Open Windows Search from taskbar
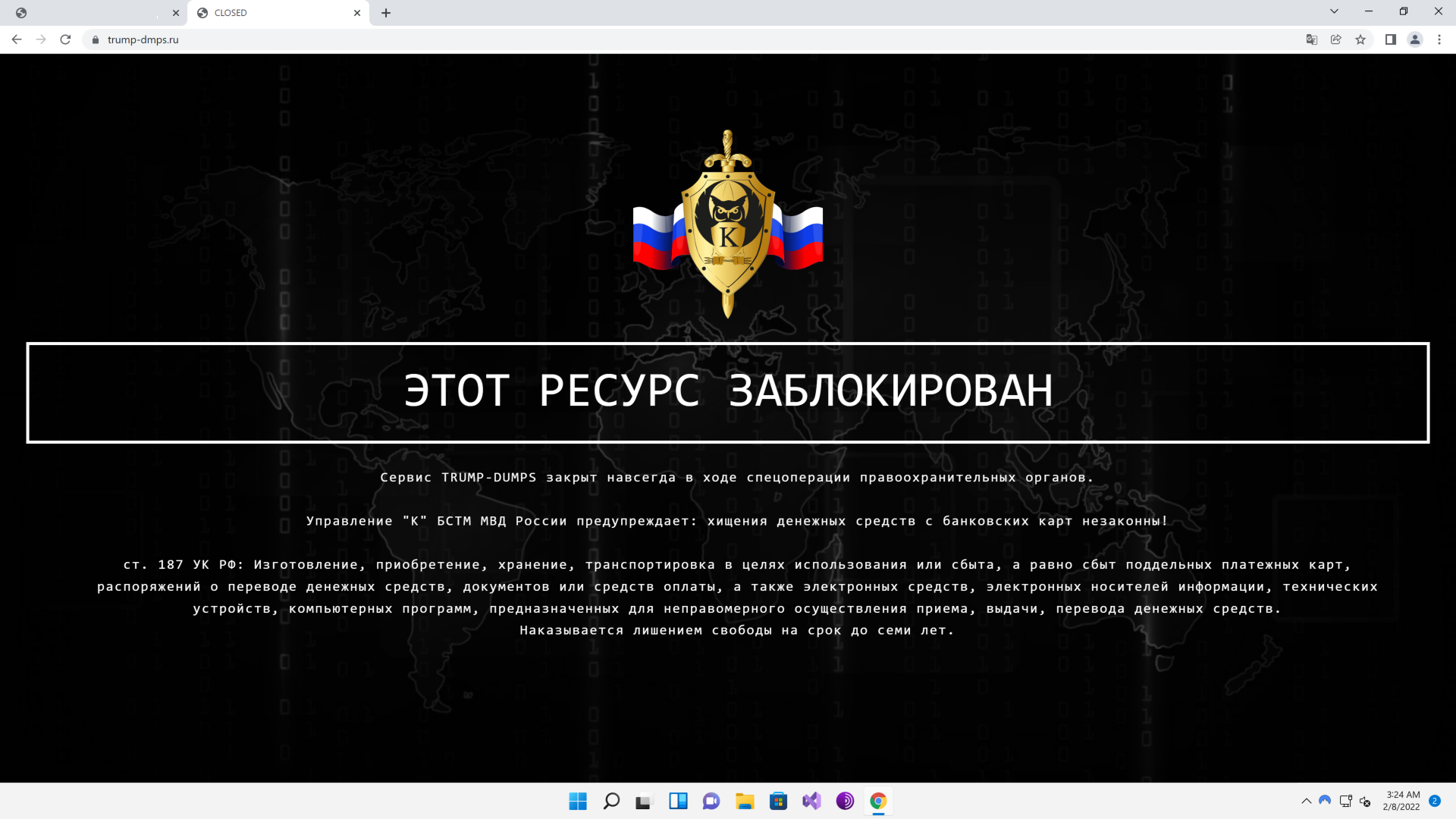1456x819 pixels. tap(611, 801)
